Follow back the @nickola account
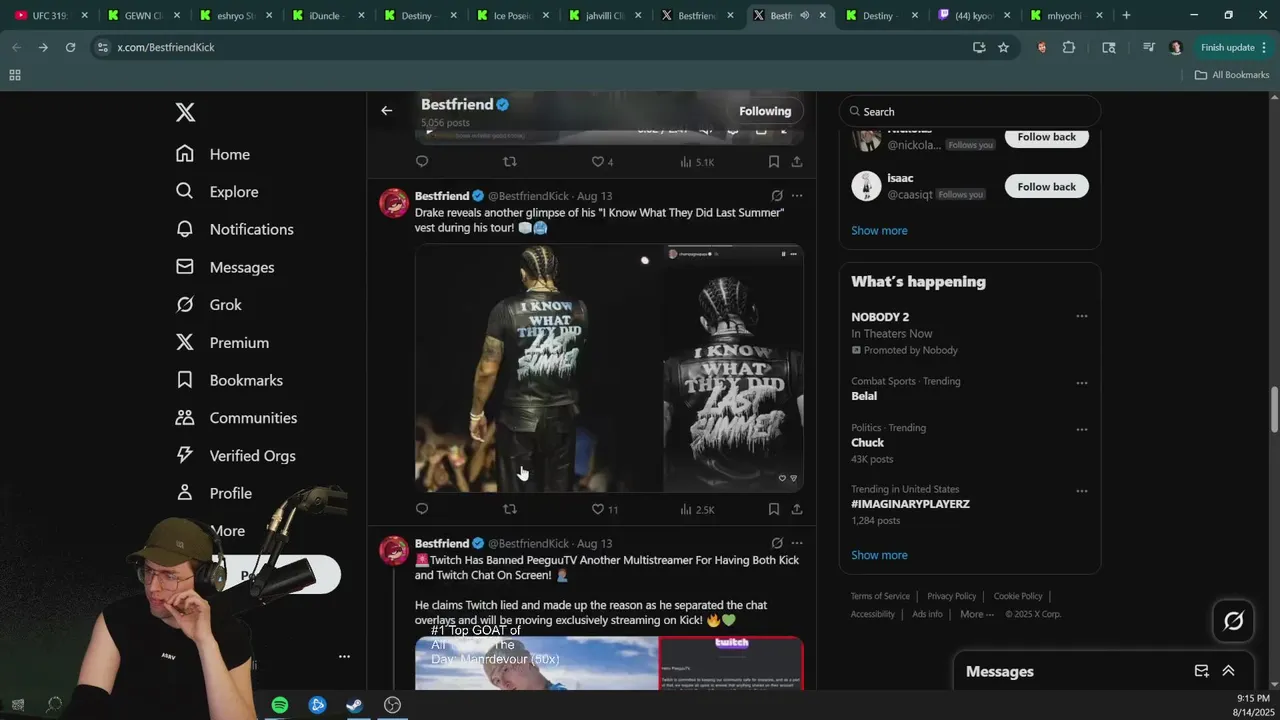Image resolution: width=1280 pixels, height=720 pixels. (x=1046, y=137)
